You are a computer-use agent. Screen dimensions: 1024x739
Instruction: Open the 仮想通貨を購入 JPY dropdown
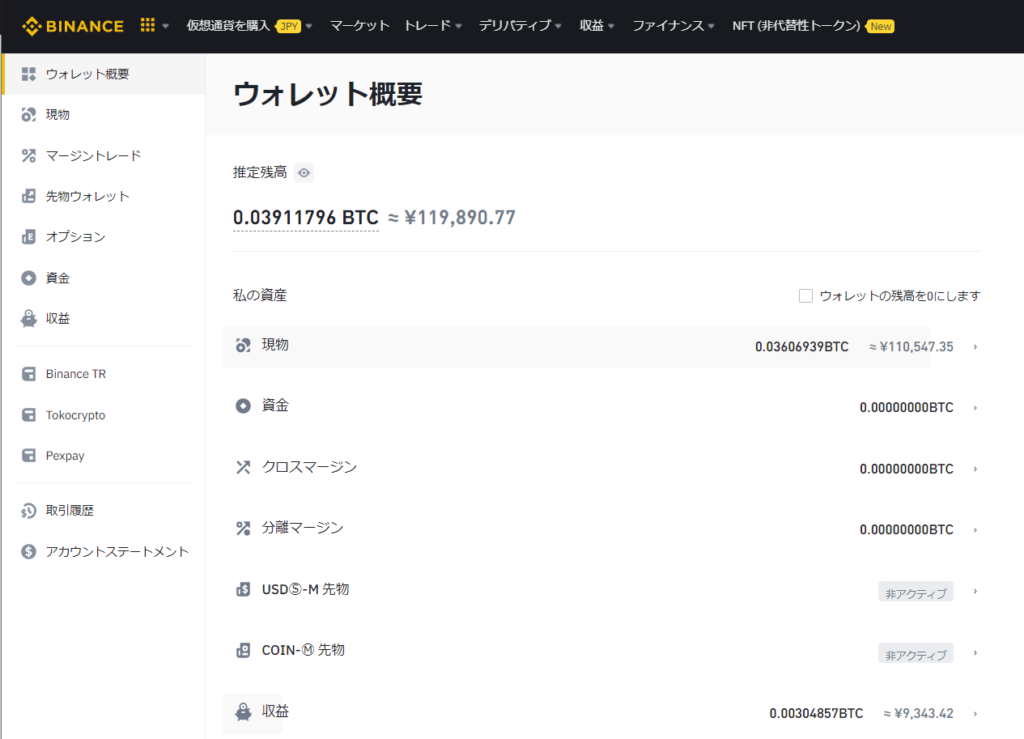tap(249, 25)
